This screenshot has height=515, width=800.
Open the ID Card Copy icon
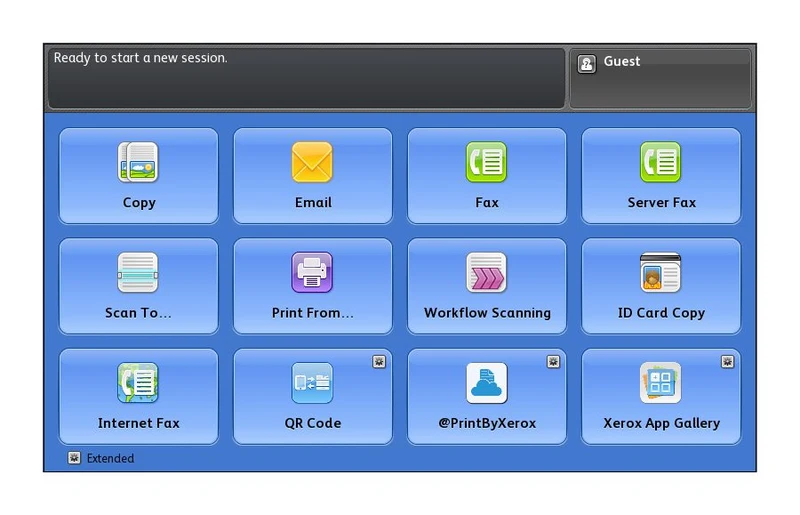coord(660,272)
